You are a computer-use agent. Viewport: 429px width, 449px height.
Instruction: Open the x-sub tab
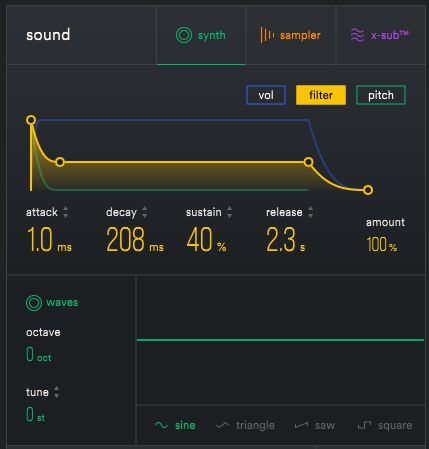(x=381, y=35)
